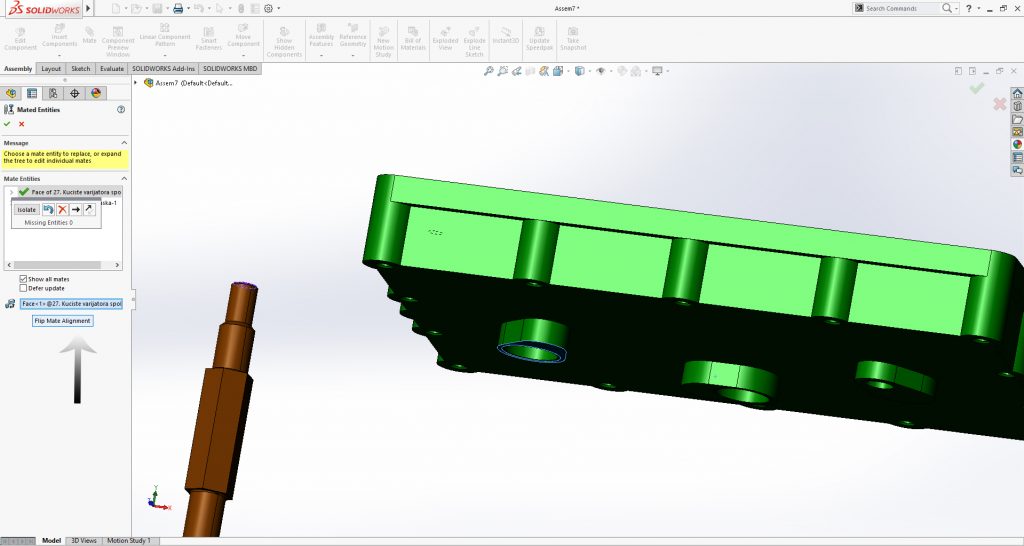This screenshot has width=1024, height=546.
Task: Collapse the Message section
Action: (124, 143)
